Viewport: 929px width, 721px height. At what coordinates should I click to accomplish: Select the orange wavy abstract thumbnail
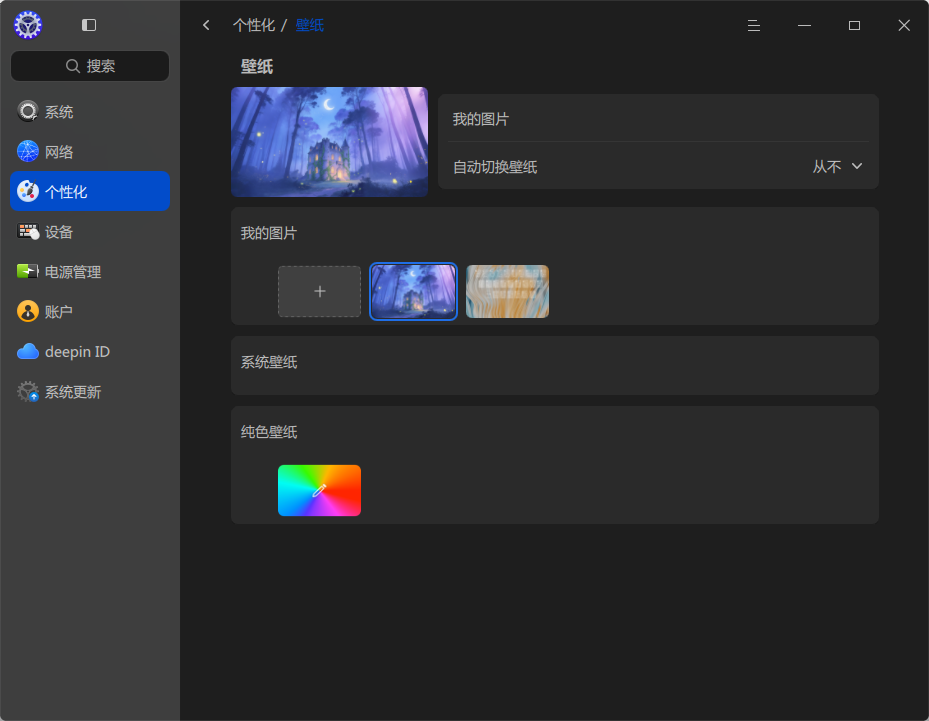pyautogui.click(x=507, y=291)
